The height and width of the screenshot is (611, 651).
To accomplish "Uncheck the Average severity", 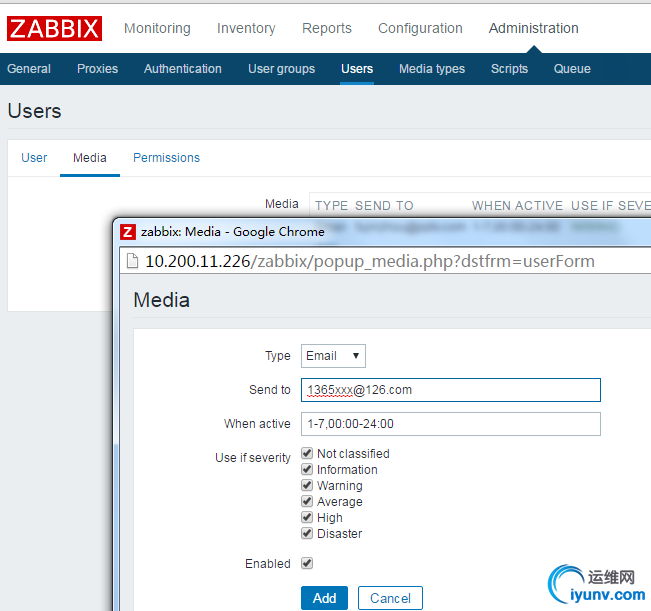I will [307, 501].
